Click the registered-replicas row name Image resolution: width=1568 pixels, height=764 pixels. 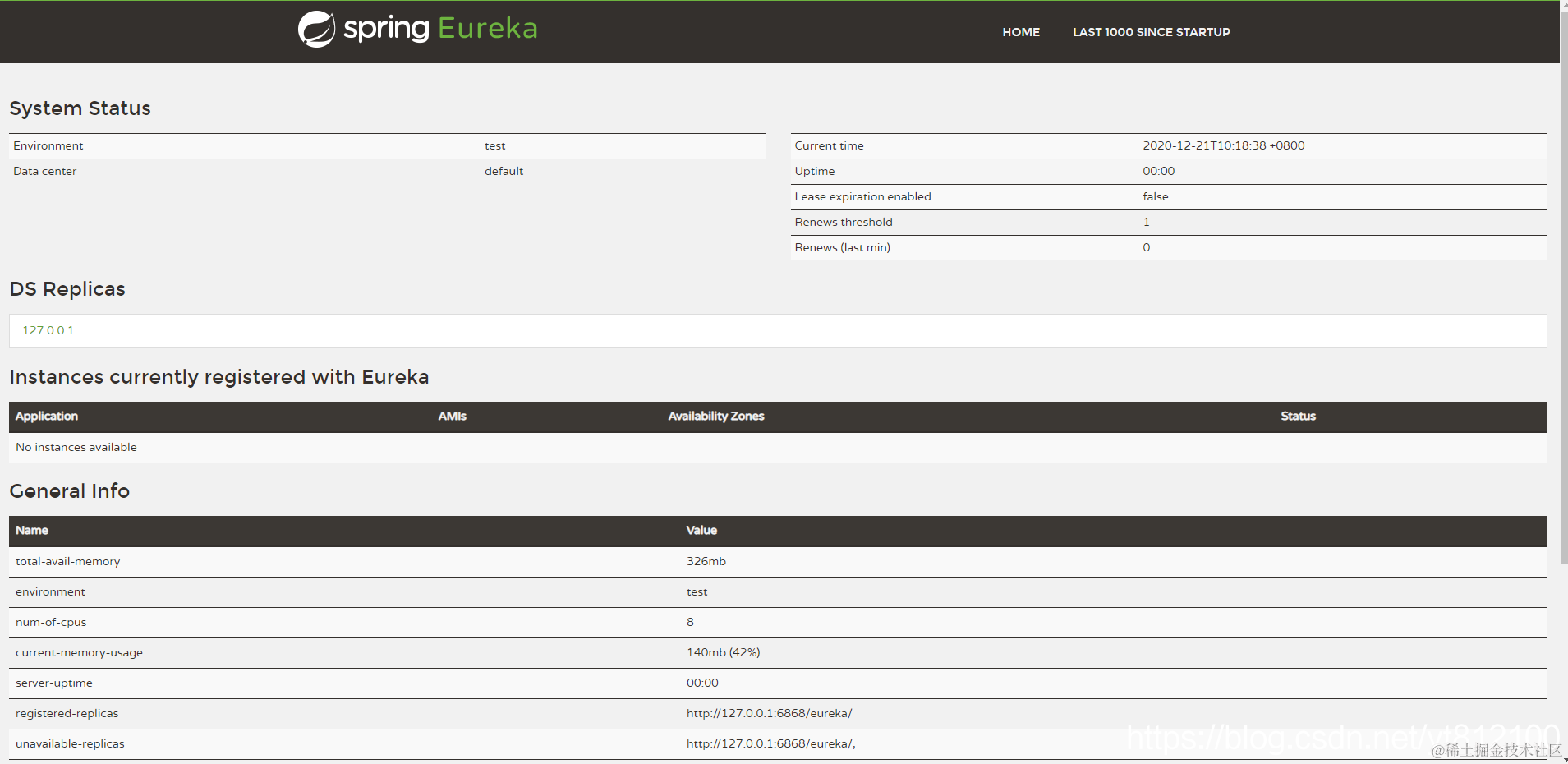point(67,713)
